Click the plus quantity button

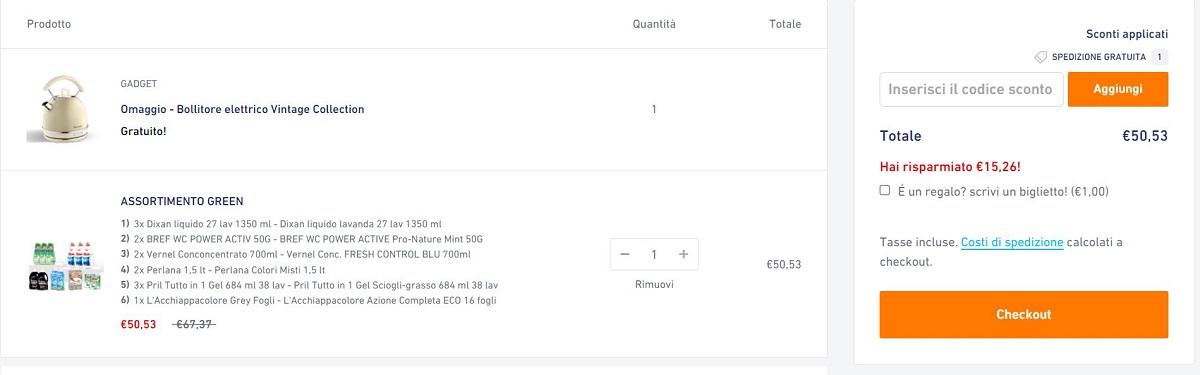pyautogui.click(x=684, y=254)
